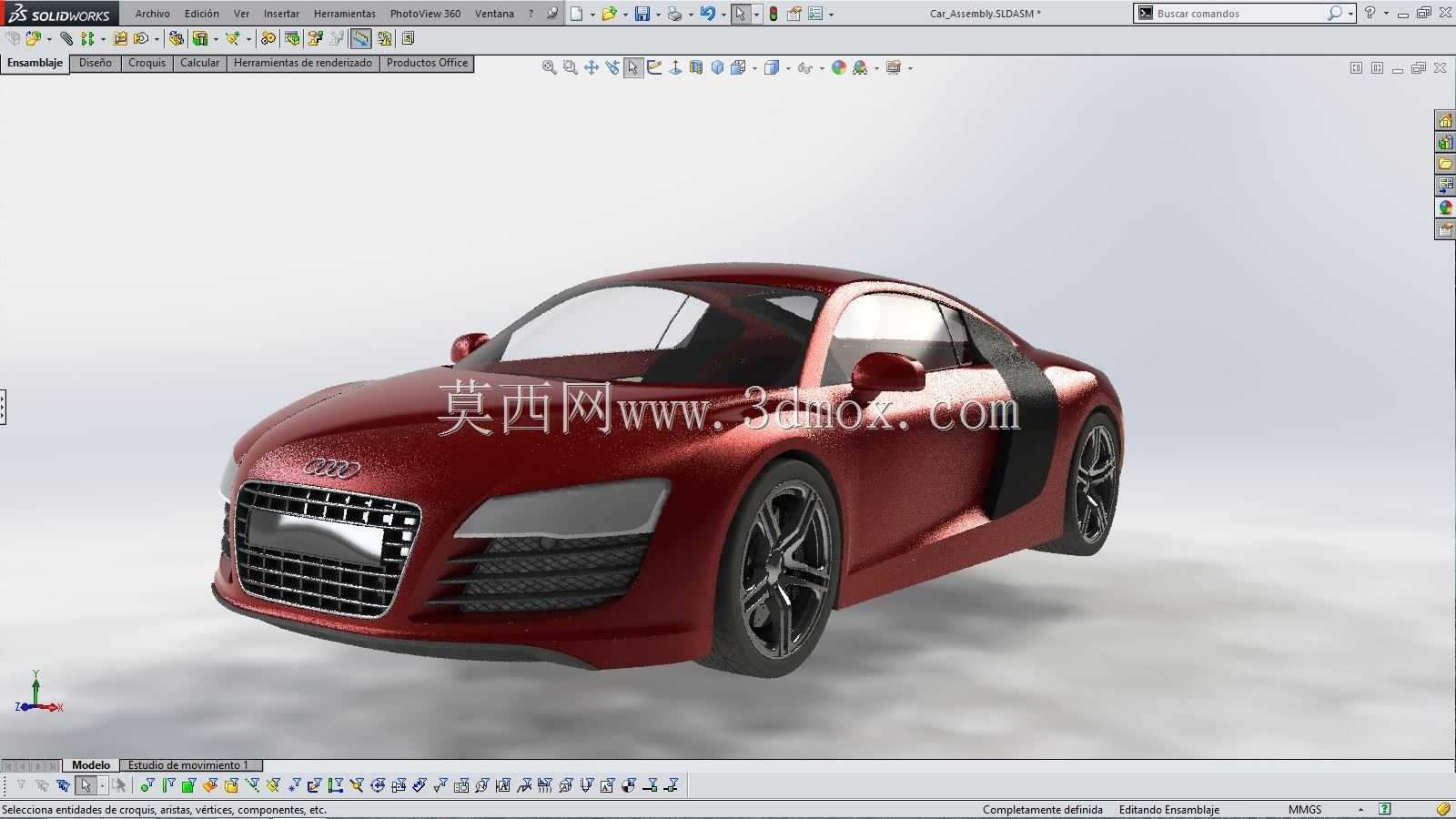The width and height of the screenshot is (1456, 819).
Task: Click the Mate paperclip icon
Action: tap(66, 38)
